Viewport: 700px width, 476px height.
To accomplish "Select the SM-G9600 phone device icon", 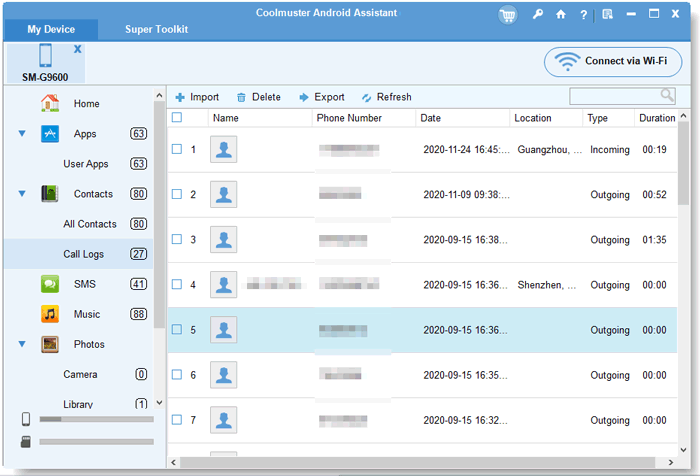I will pos(46,56).
